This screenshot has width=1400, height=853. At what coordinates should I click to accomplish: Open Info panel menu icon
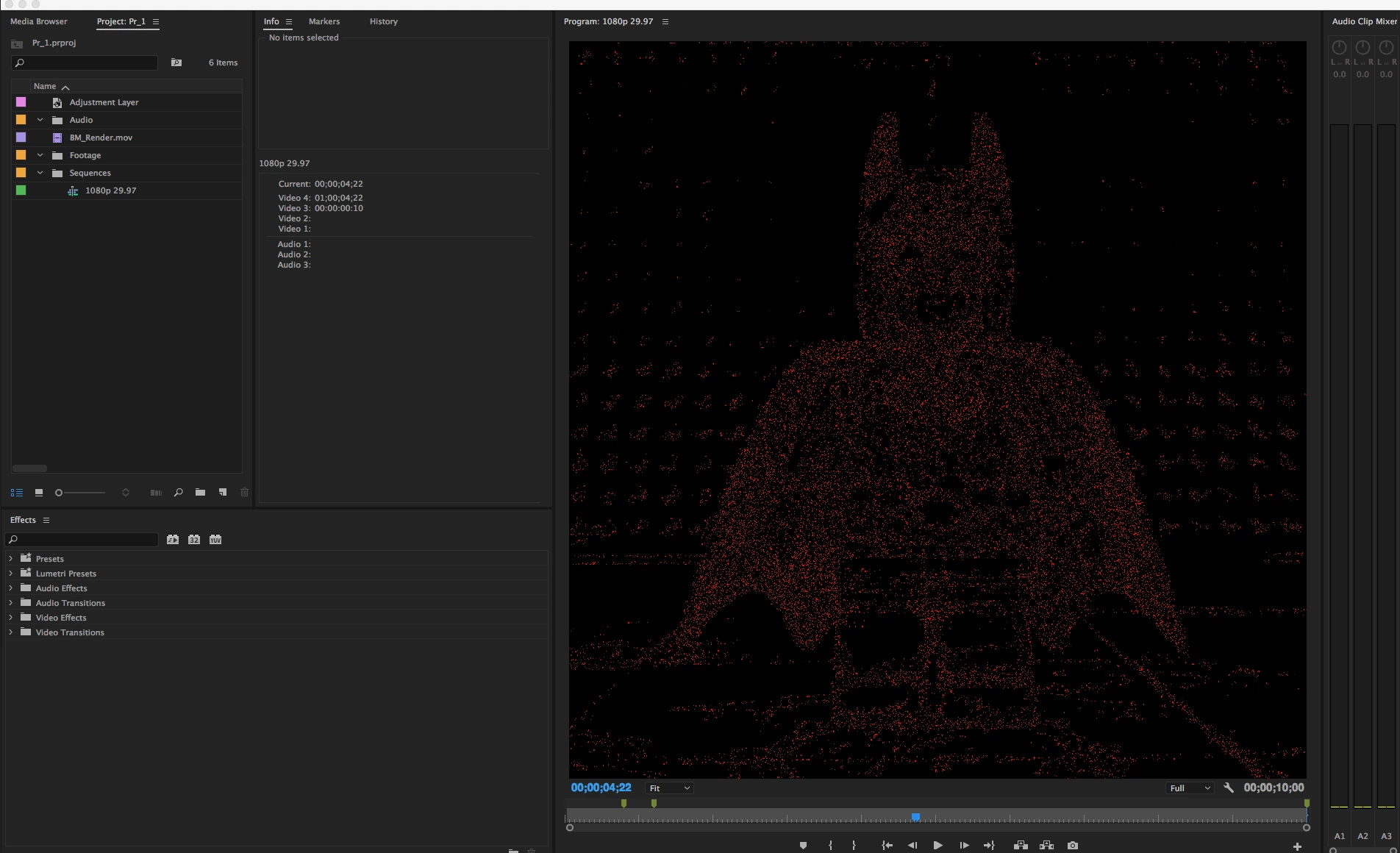[x=289, y=21]
